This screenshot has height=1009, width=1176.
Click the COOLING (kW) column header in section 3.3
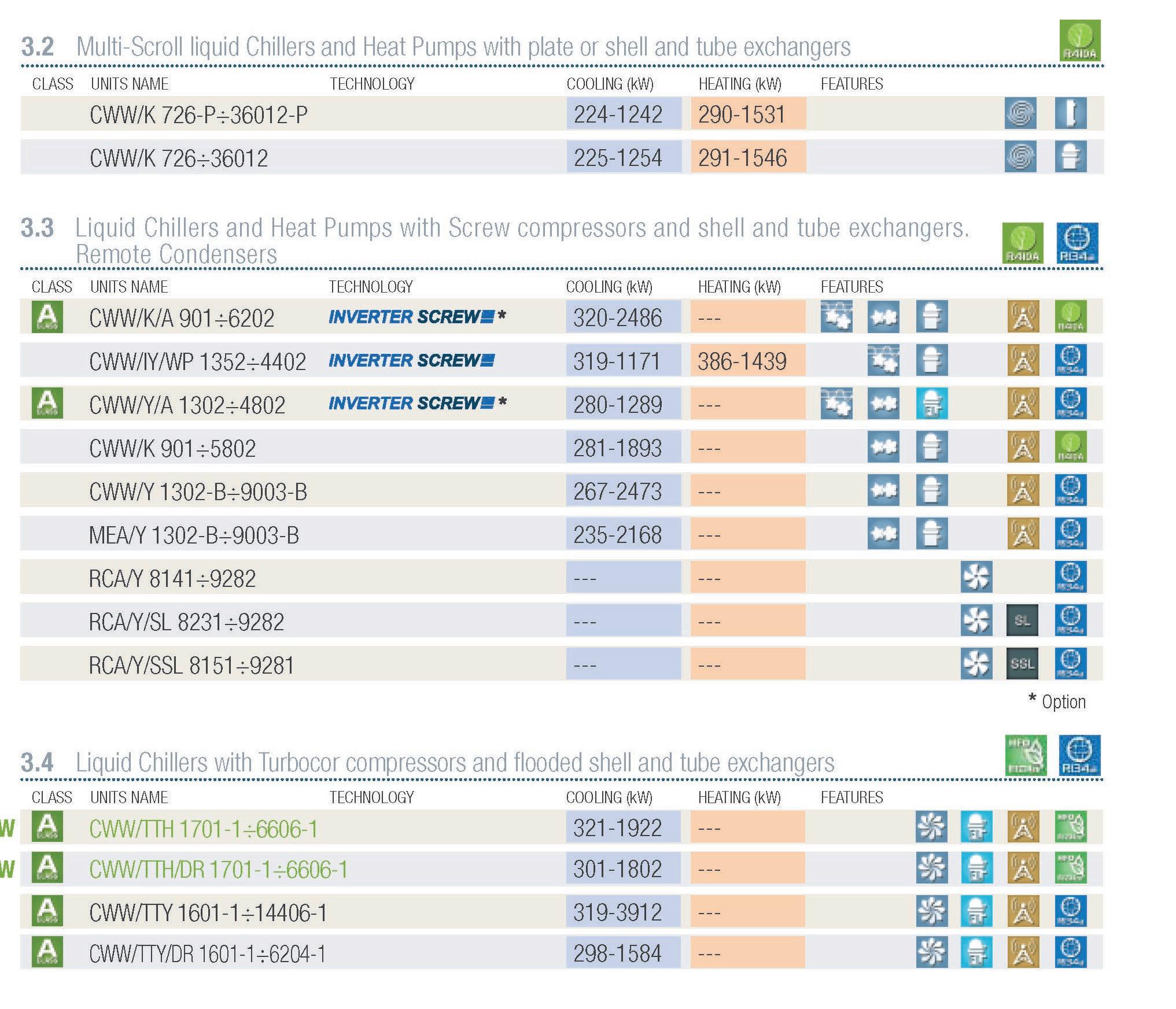pos(609,287)
